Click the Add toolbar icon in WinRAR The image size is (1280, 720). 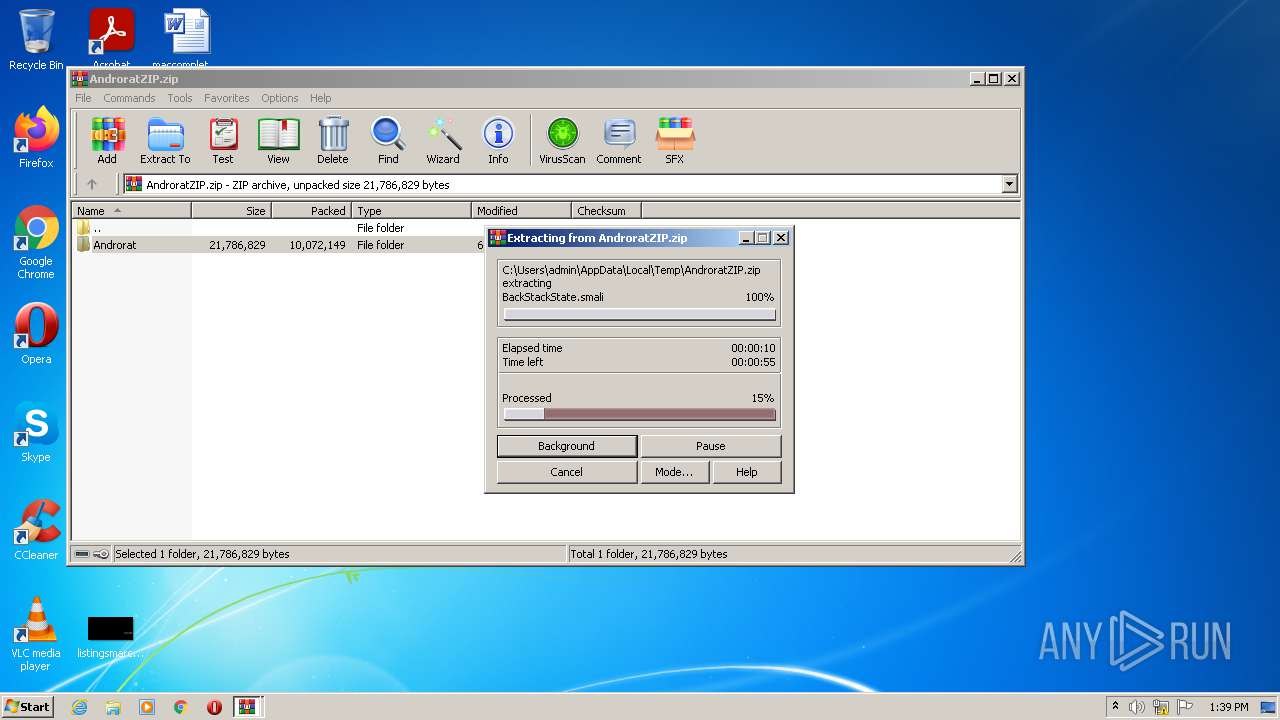tap(107, 140)
